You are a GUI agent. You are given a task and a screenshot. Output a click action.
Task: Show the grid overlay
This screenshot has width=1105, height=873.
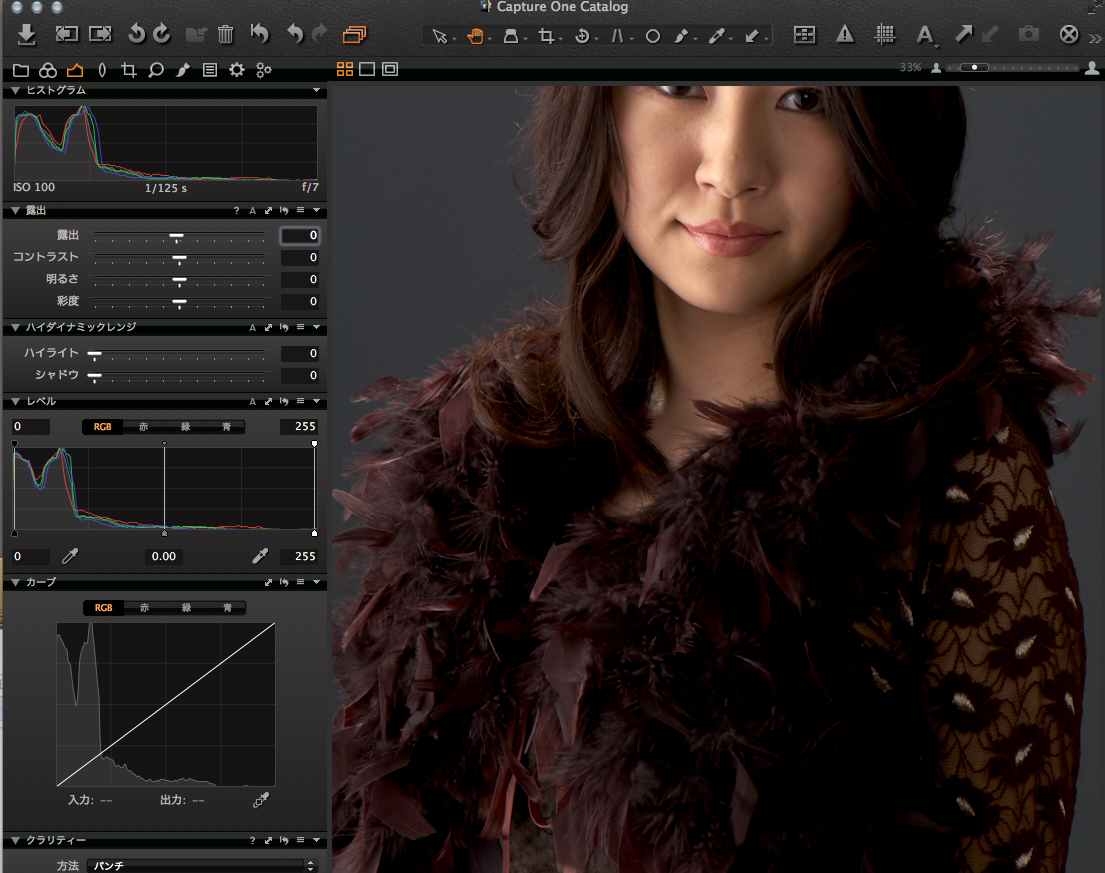[885, 35]
